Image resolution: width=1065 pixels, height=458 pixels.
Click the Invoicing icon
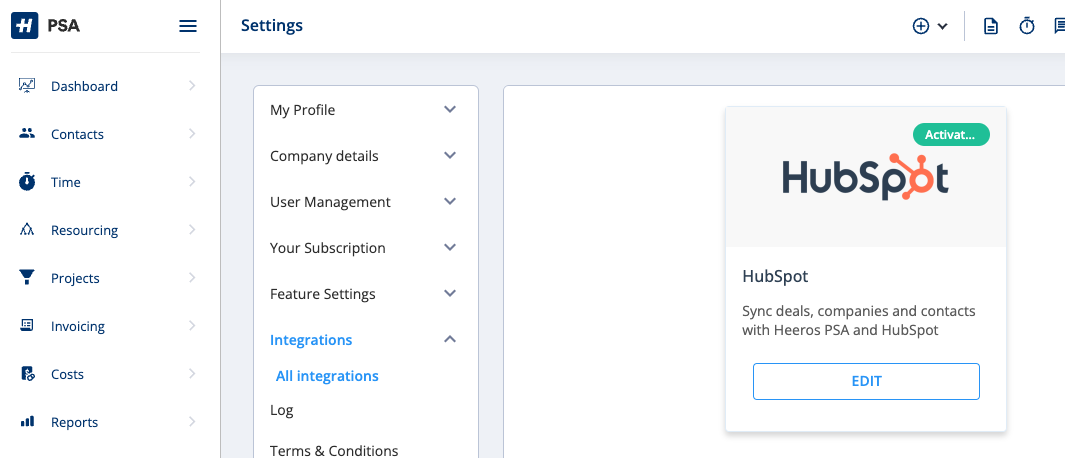click(26, 325)
